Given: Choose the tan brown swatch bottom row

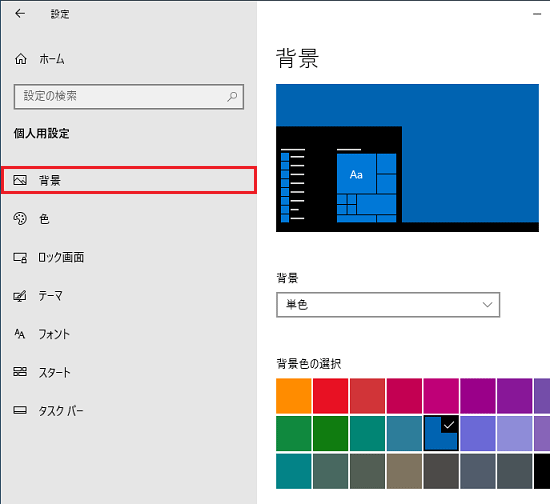Looking at the screenshot, I should click(x=404, y=471).
